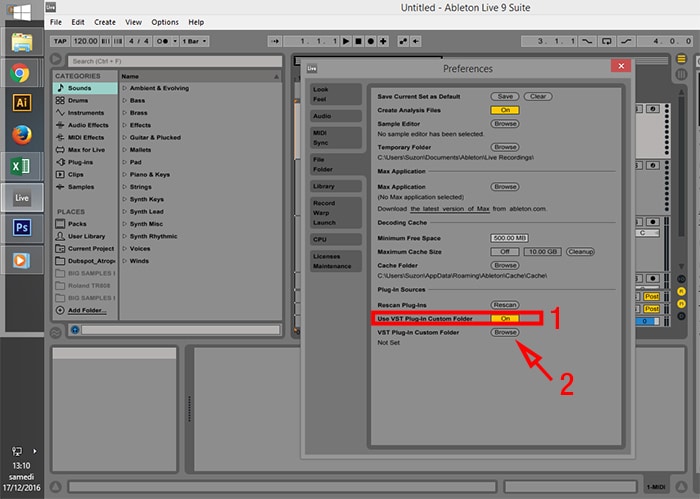Click the Stop button in transport
The height and width of the screenshot is (499, 700).
click(x=358, y=41)
